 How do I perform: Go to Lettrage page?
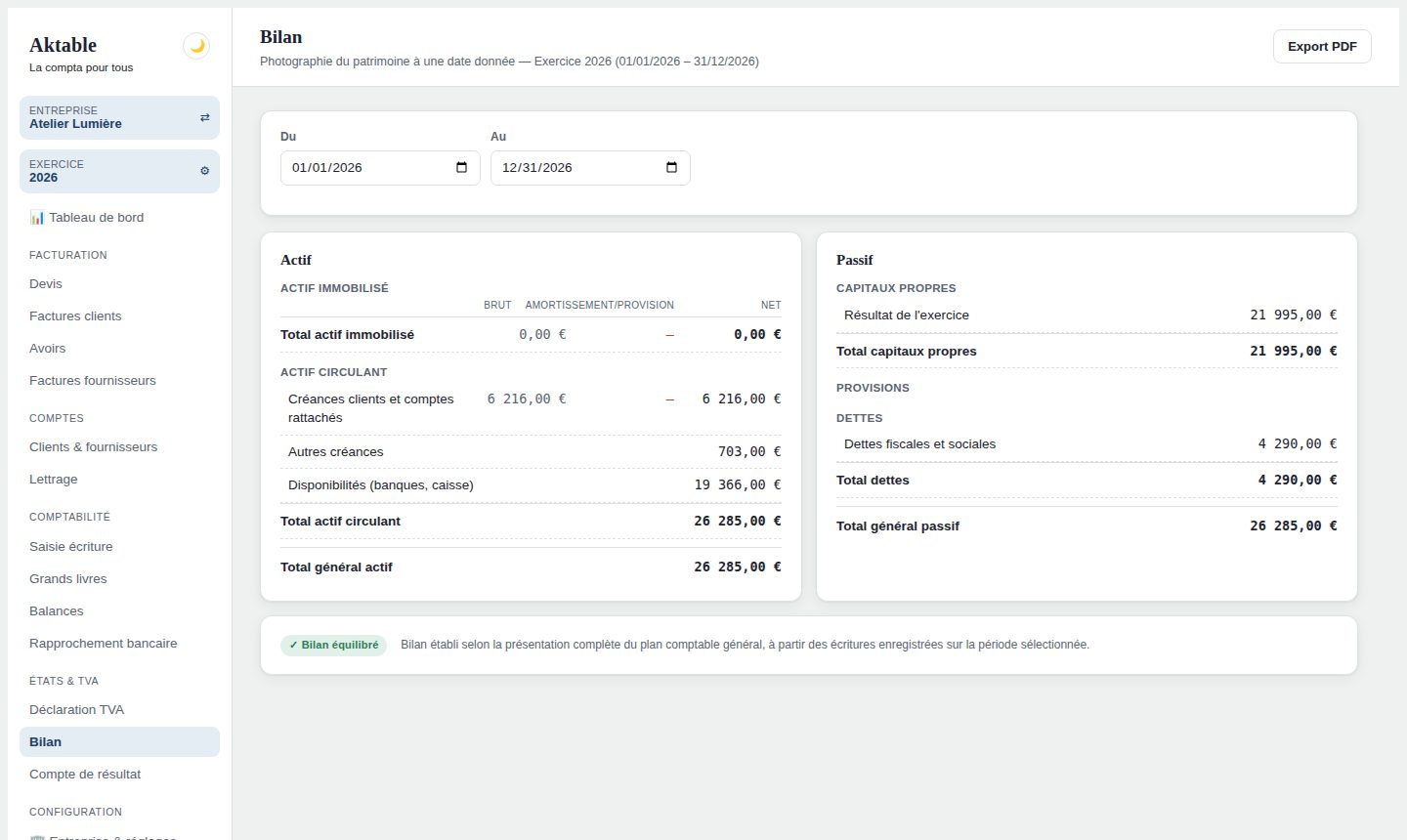(119, 479)
